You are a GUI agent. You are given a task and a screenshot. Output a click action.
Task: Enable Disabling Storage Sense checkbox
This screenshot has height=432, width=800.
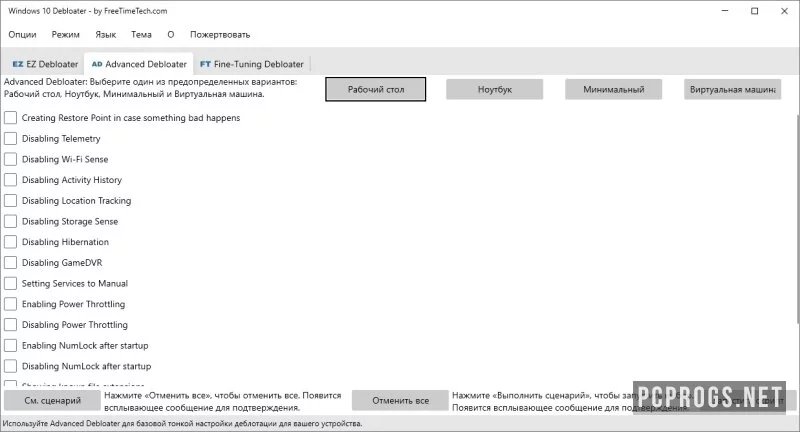11,221
